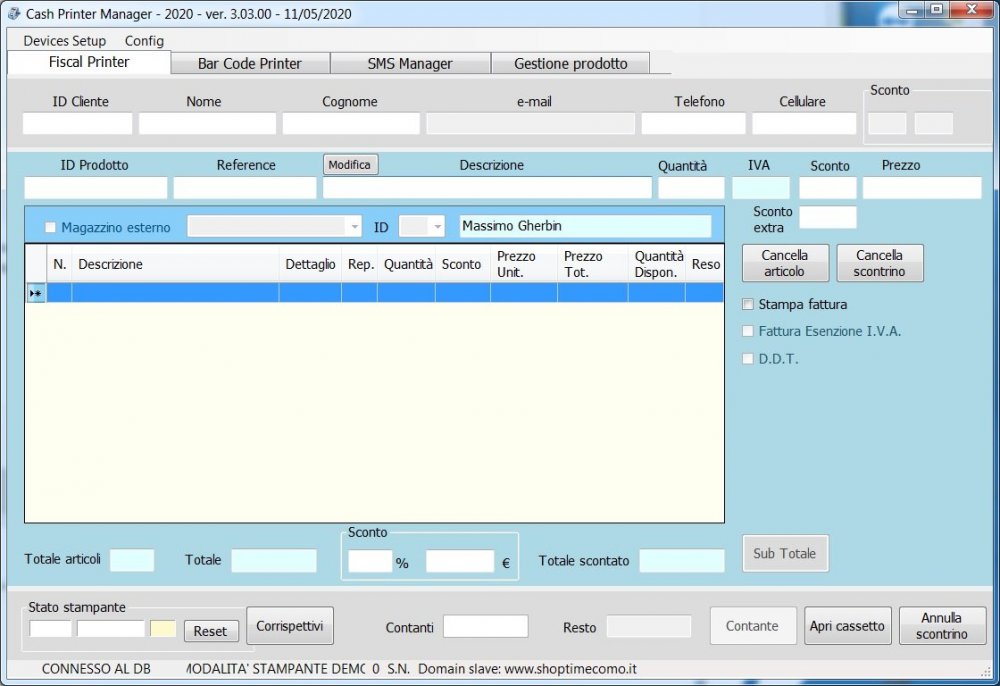Image resolution: width=1000 pixels, height=686 pixels.
Task: Go to the Gestione prodotto tab
Action: coord(570,64)
